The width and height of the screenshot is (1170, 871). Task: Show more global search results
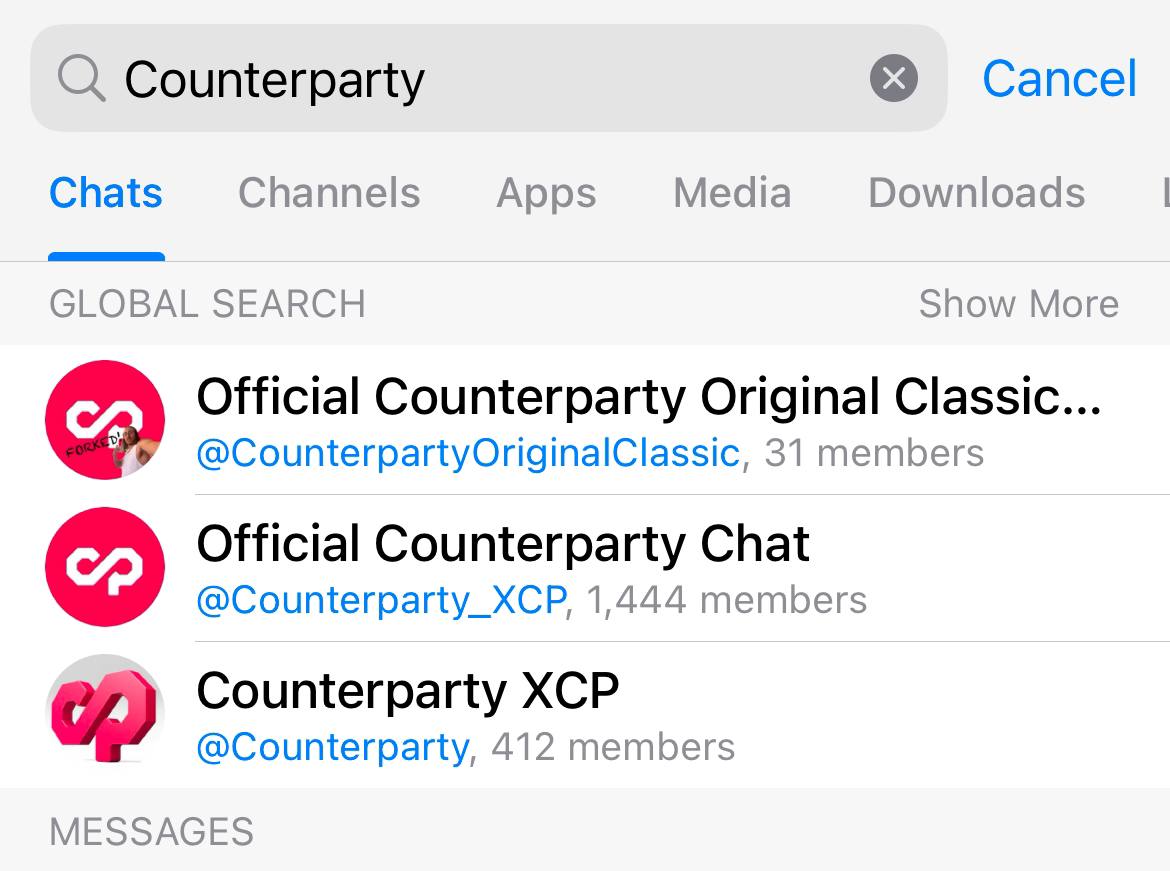coord(1018,303)
